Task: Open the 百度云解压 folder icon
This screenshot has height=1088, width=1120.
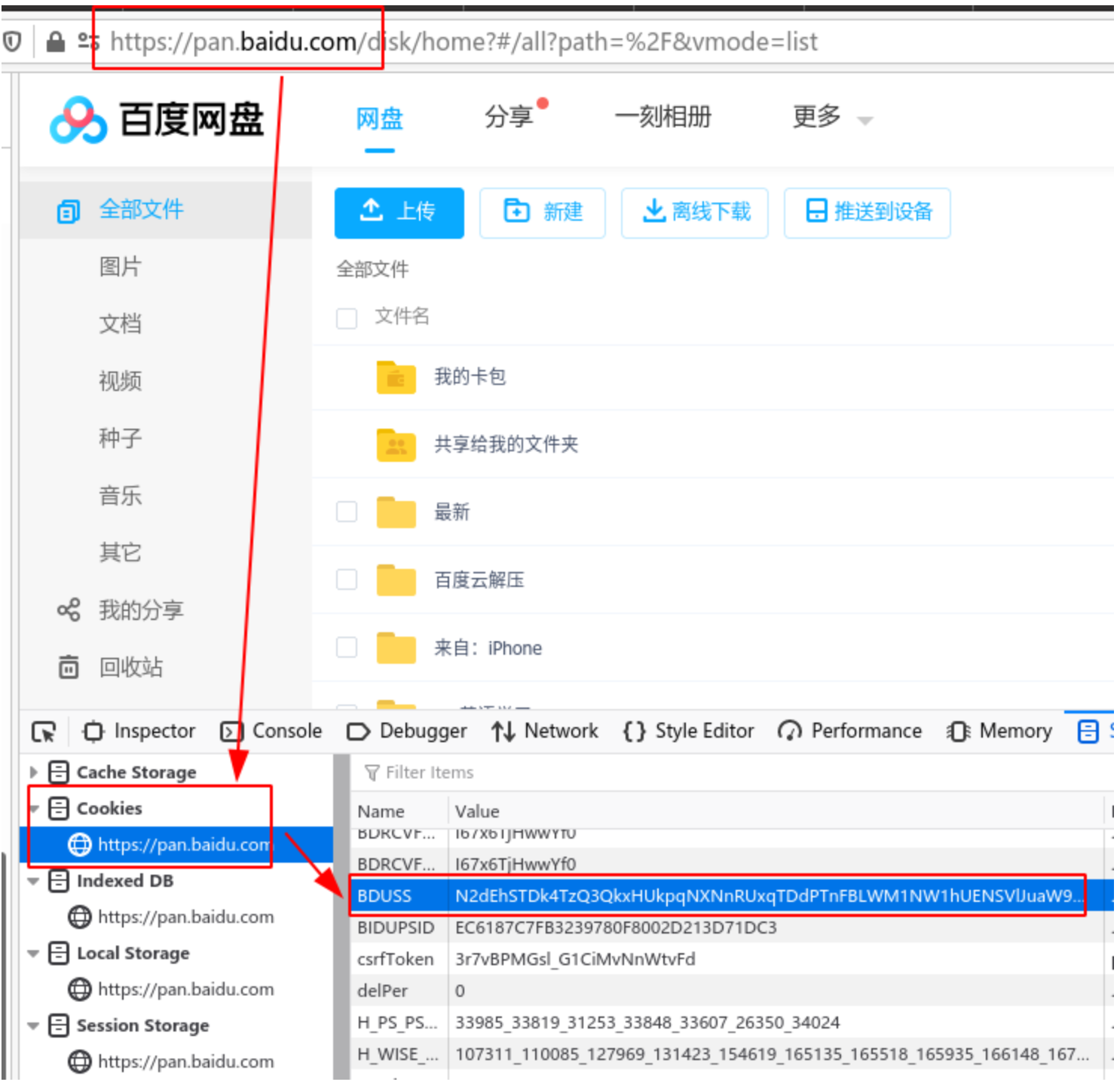Action: coord(396,580)
